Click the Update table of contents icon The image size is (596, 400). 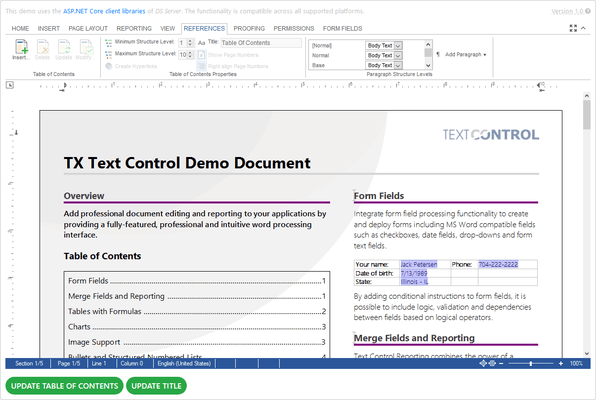point(63,47)
